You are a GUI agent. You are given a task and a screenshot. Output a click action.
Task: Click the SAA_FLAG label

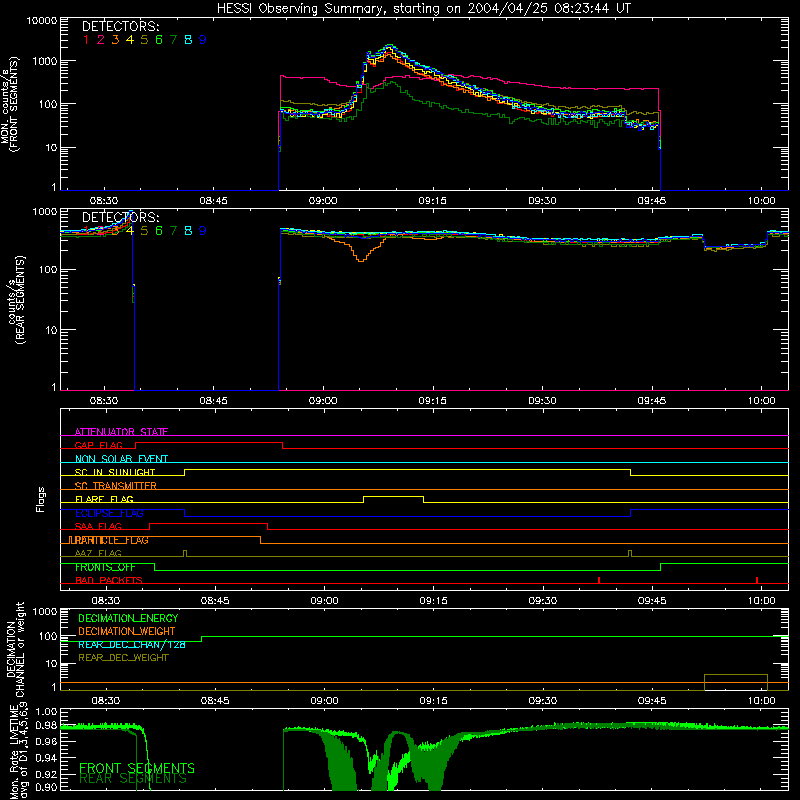[98, 527]
